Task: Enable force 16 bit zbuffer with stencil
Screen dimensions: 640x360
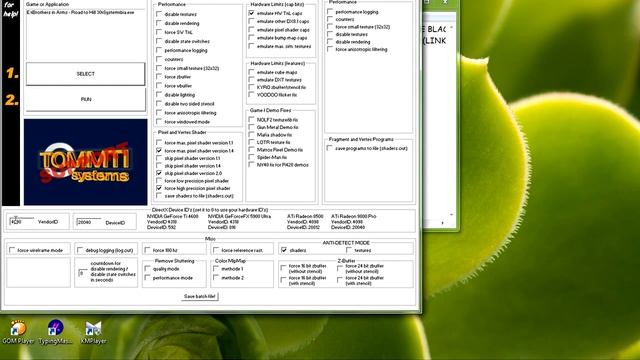Action: coord(283,280)
